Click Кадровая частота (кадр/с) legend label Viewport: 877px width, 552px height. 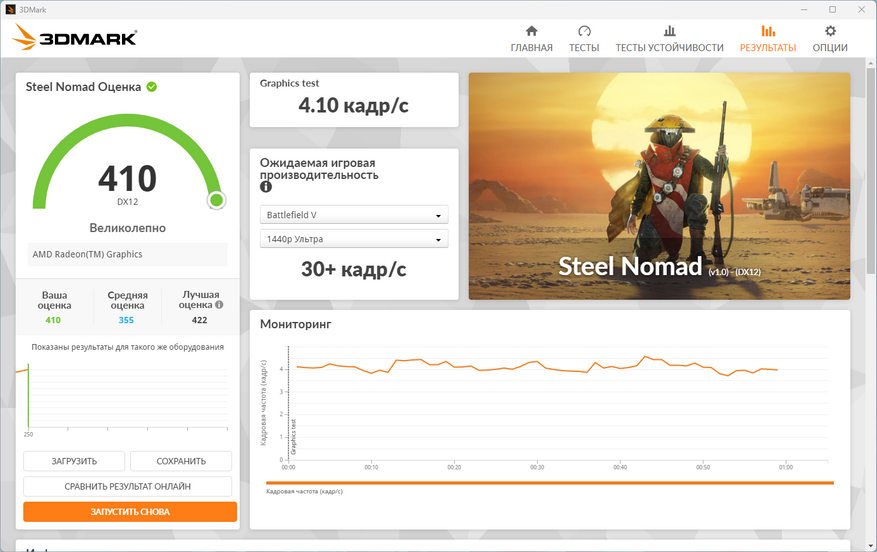(x=304, y=492)
